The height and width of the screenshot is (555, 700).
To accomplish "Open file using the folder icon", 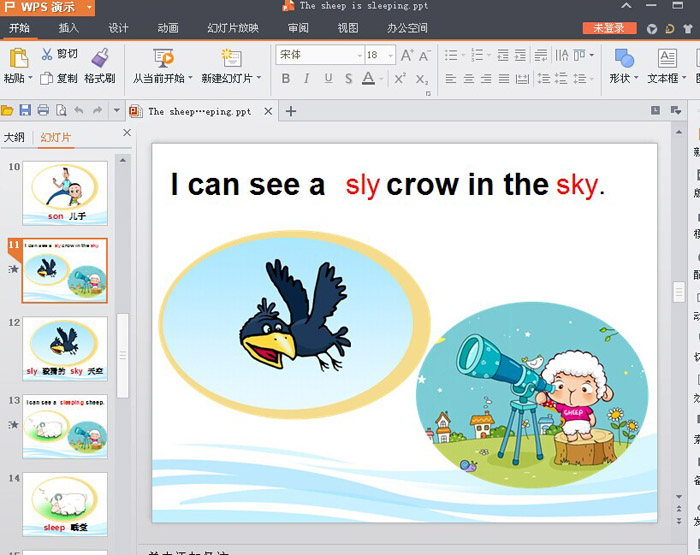I will coord(7,110).
